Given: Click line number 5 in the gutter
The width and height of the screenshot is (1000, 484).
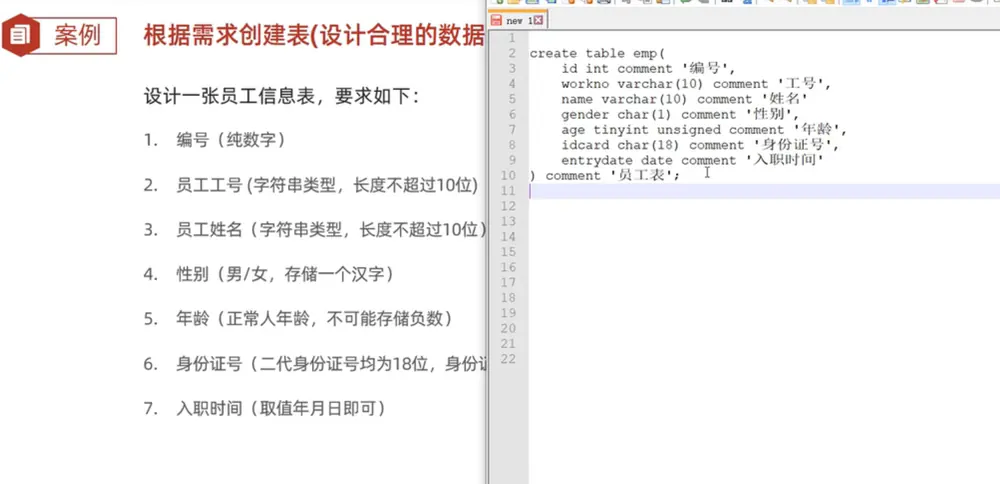Looking at the screenshot, I should pyautogui.click(x=512, y=99).
